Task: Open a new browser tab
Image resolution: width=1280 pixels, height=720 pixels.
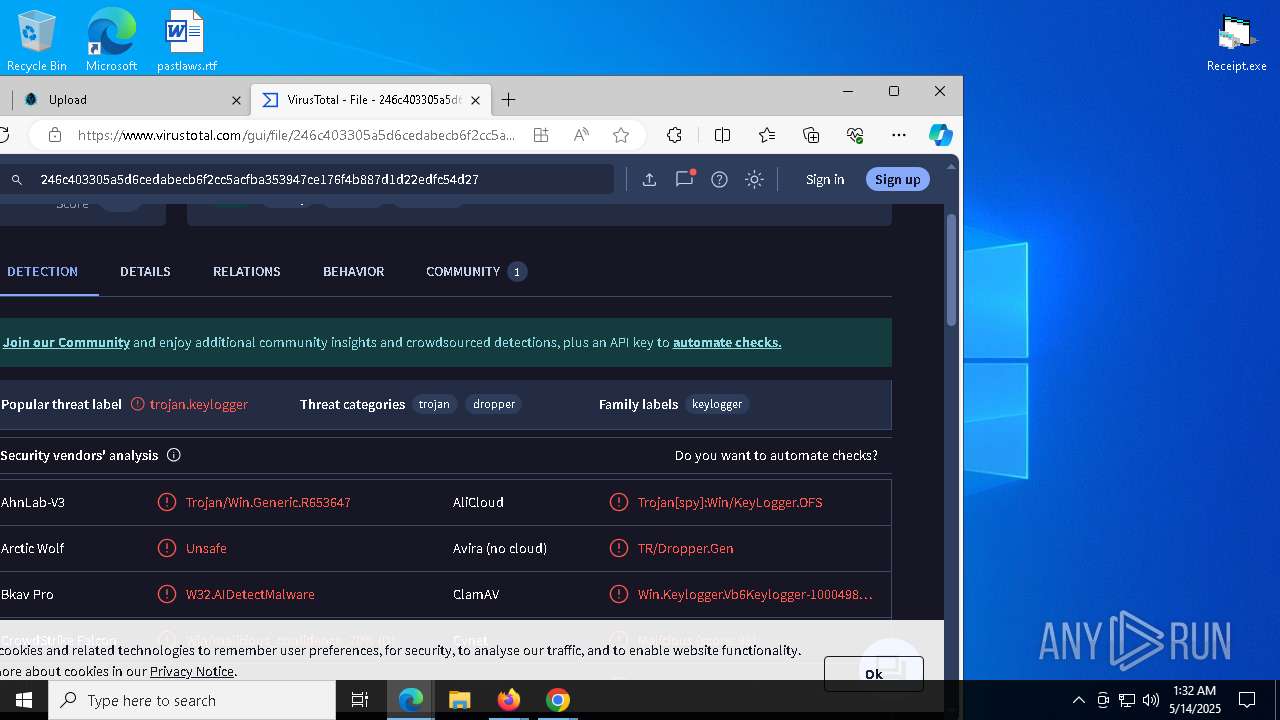Action: pos(508,100)
